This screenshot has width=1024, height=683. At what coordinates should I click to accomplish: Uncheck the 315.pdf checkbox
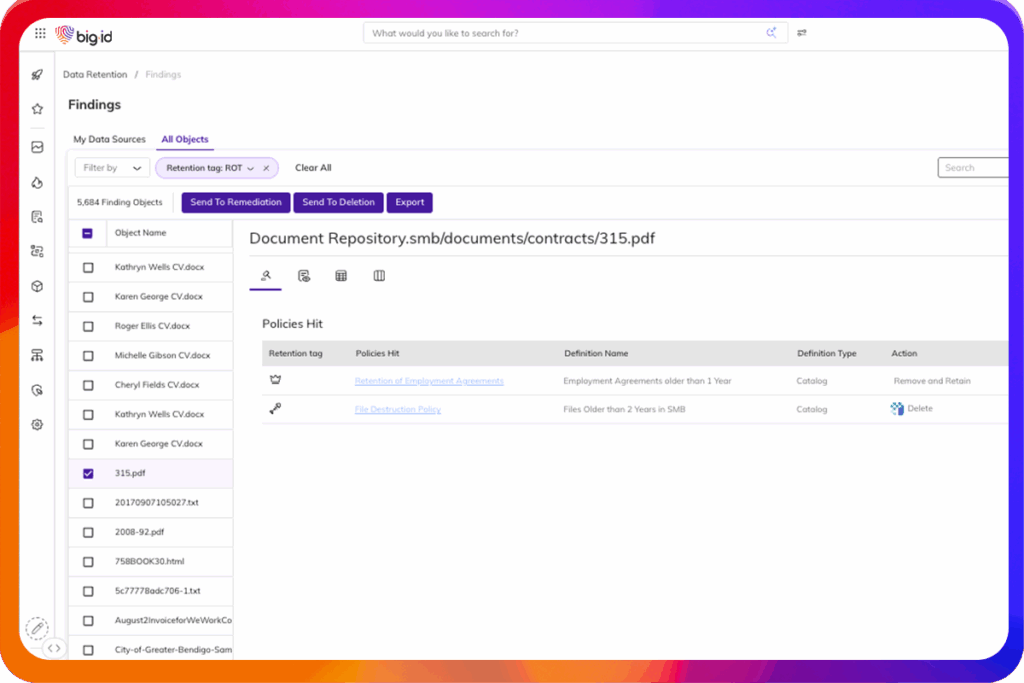tap(88, 473)
